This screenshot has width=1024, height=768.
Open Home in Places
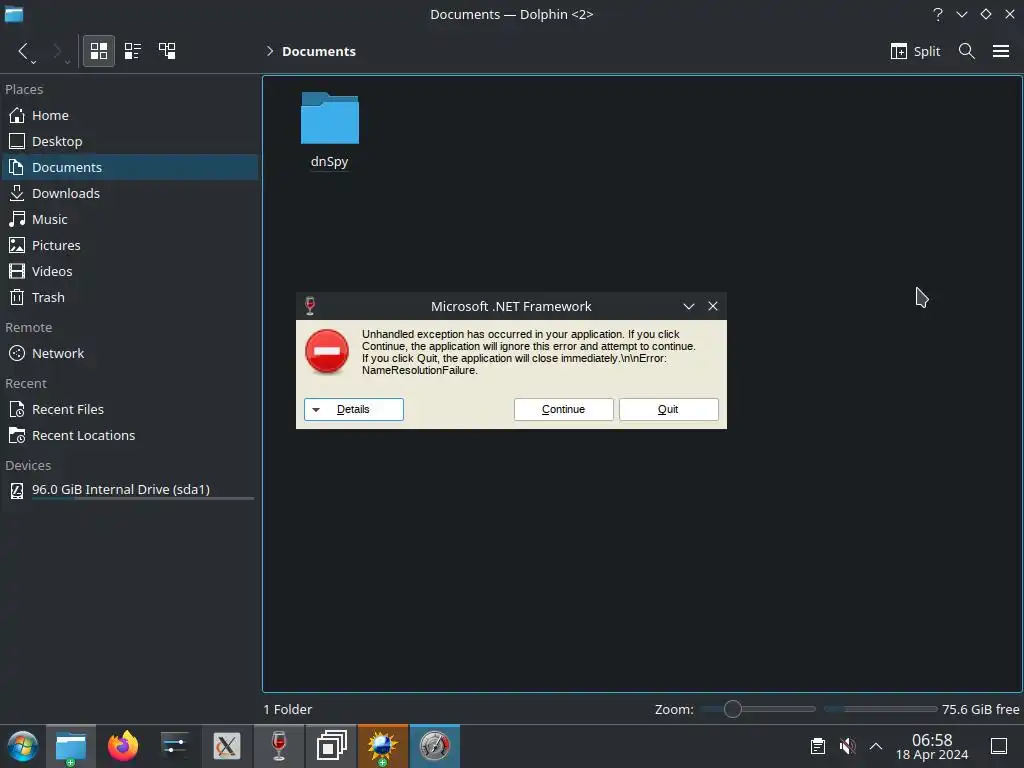coord(129,115)
